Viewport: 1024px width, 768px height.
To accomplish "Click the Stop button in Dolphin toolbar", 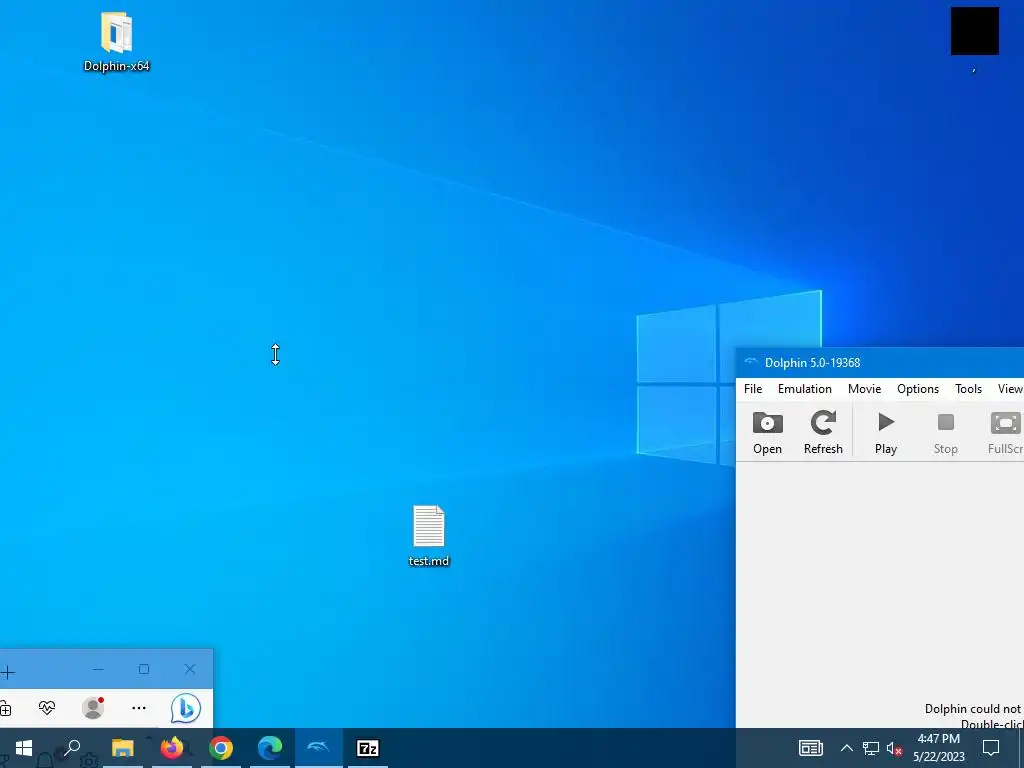I will 946,432.
